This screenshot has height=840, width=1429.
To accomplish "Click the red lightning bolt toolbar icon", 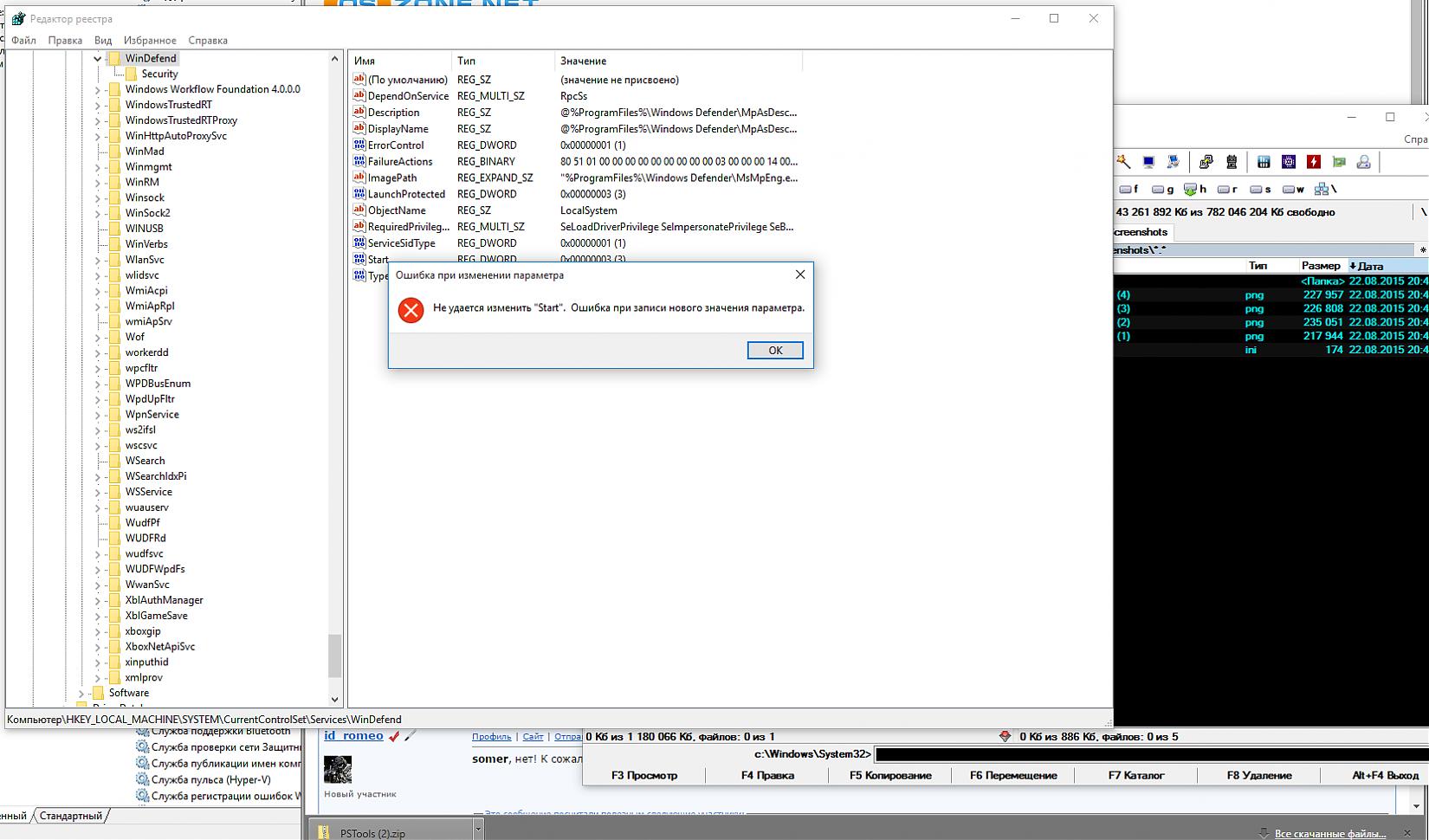I will pyautogui.click(x=1314, y=162).
